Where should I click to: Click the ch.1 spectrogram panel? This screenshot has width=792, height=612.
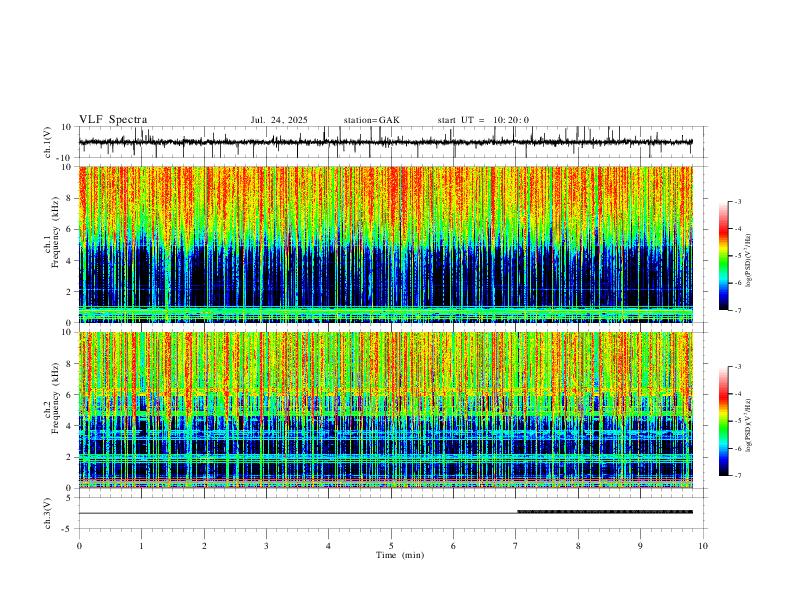(385, 244)
